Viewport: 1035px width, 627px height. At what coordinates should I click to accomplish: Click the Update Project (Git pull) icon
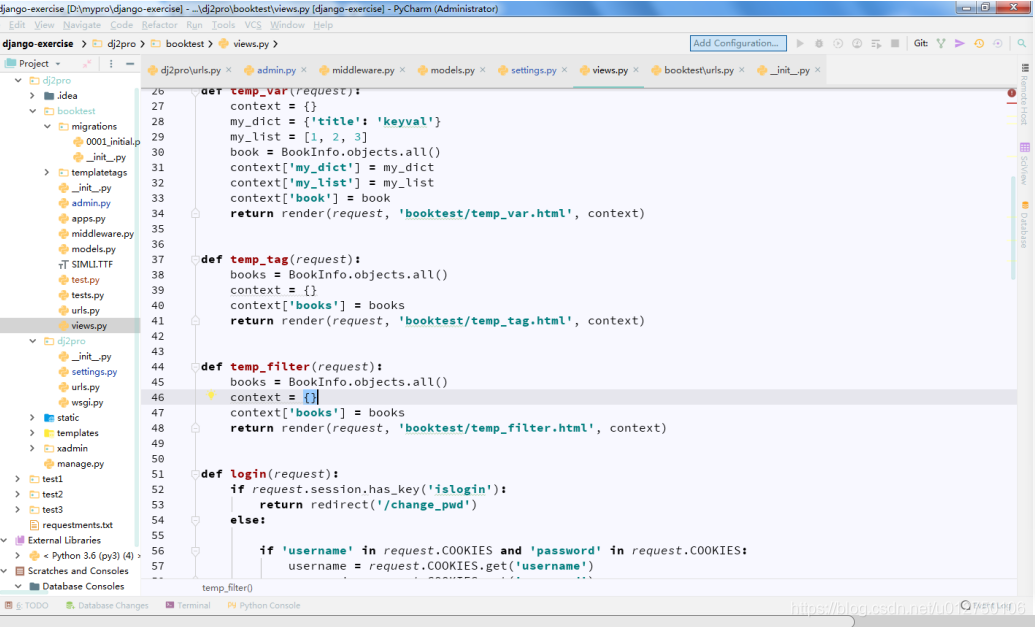[978, 44]
